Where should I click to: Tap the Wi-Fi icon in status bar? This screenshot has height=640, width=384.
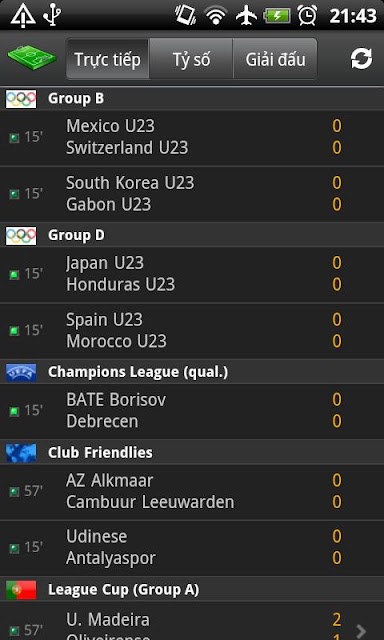point(216,16)
